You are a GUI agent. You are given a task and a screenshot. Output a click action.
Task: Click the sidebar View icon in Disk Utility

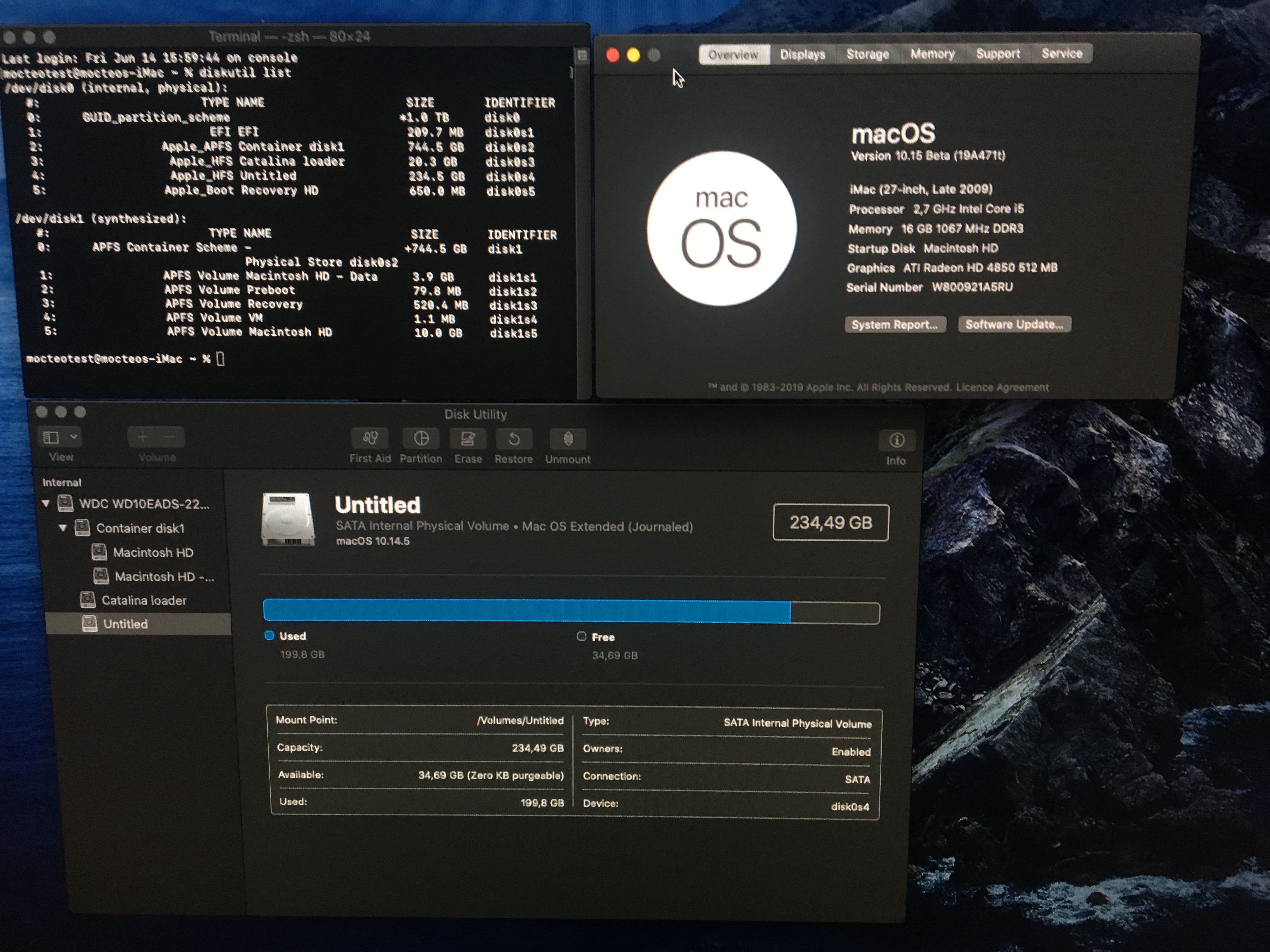coord(51,438)
